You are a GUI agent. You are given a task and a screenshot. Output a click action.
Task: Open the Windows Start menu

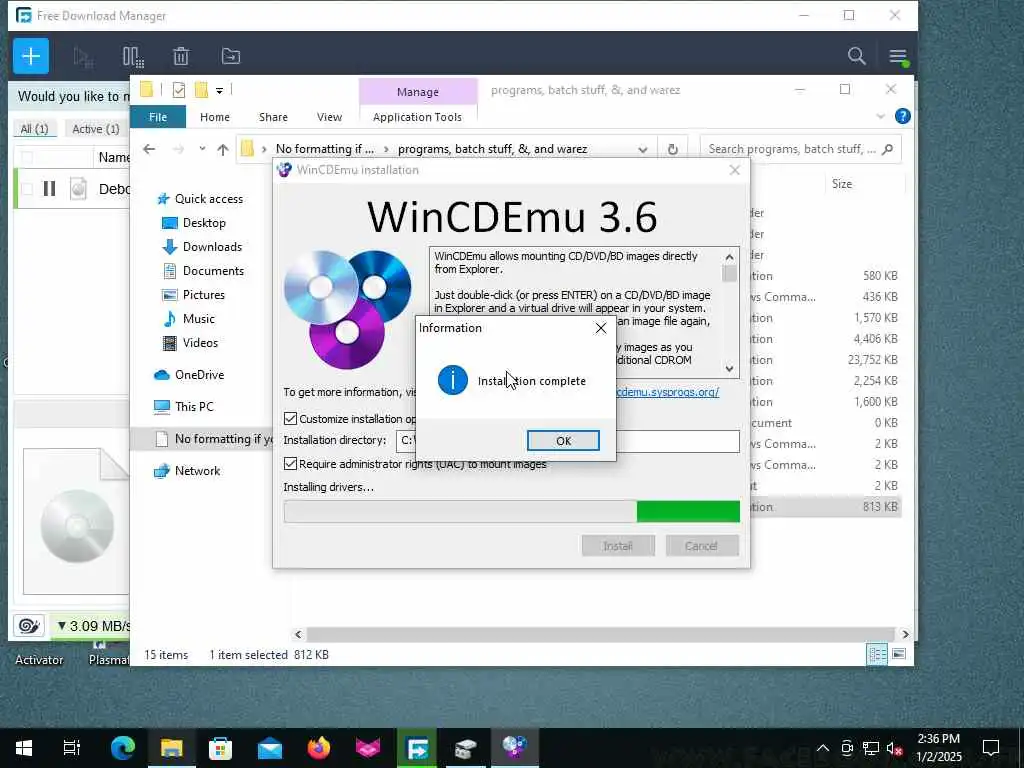tap(24, 748)
